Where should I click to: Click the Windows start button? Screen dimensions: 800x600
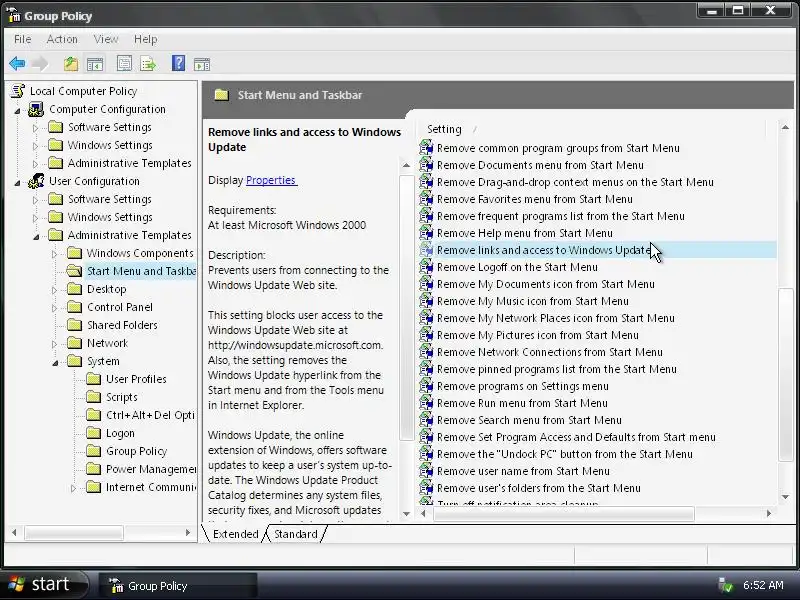pos(45,585)
